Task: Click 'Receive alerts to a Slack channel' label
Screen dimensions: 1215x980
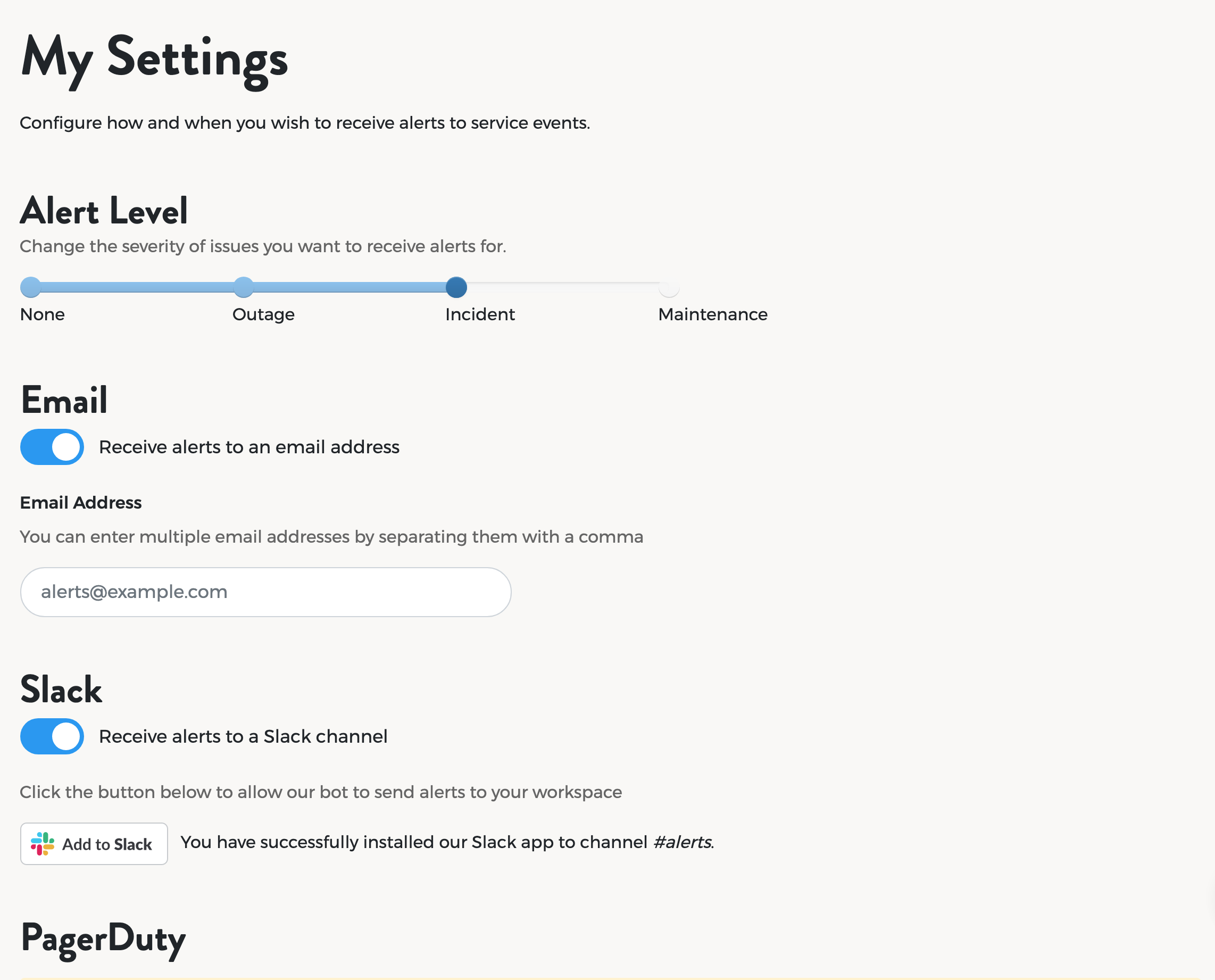Action: [x=243, y=737]
